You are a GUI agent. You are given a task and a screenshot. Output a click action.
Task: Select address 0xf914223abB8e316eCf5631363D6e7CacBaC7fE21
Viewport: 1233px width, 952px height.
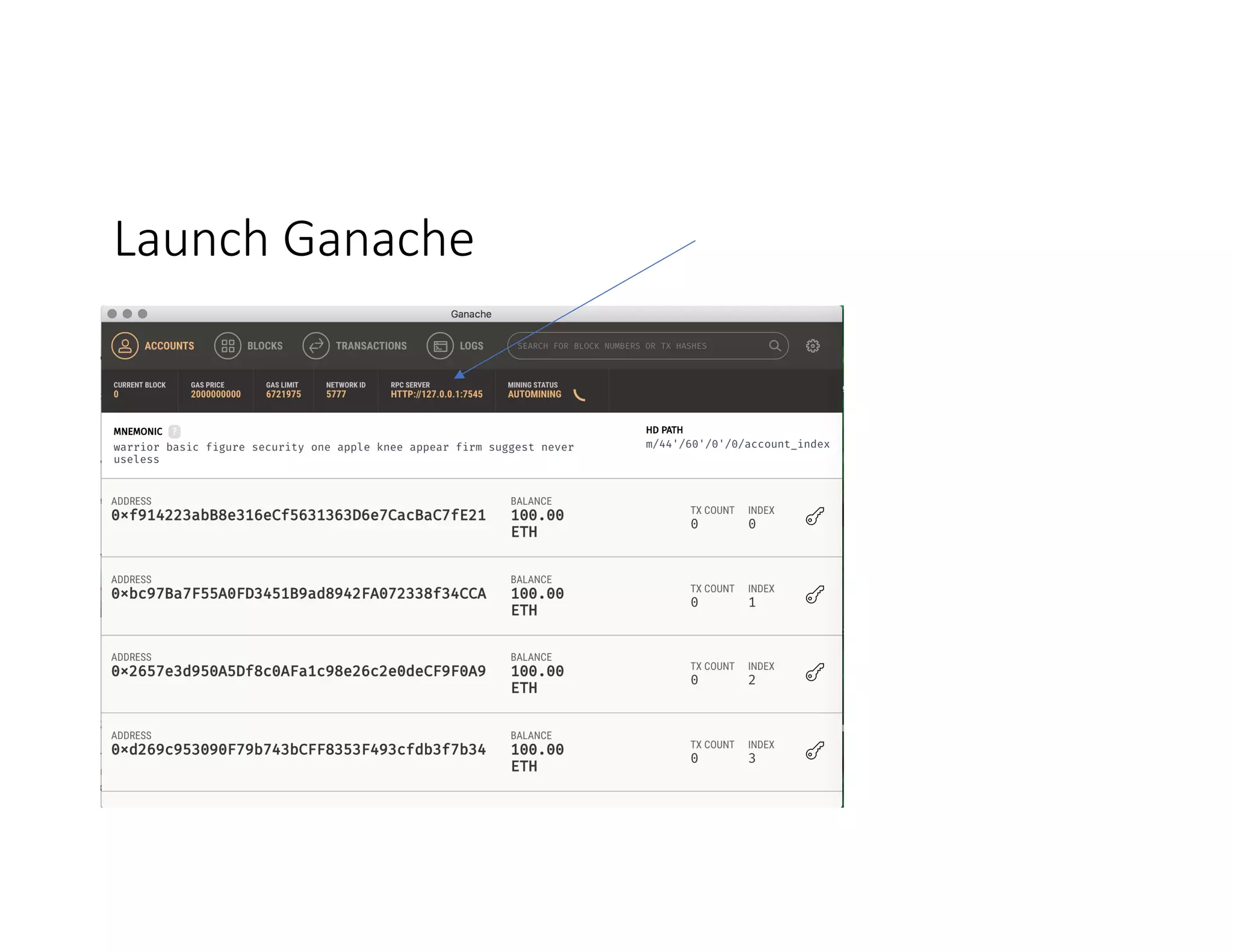tap(299, 516)
